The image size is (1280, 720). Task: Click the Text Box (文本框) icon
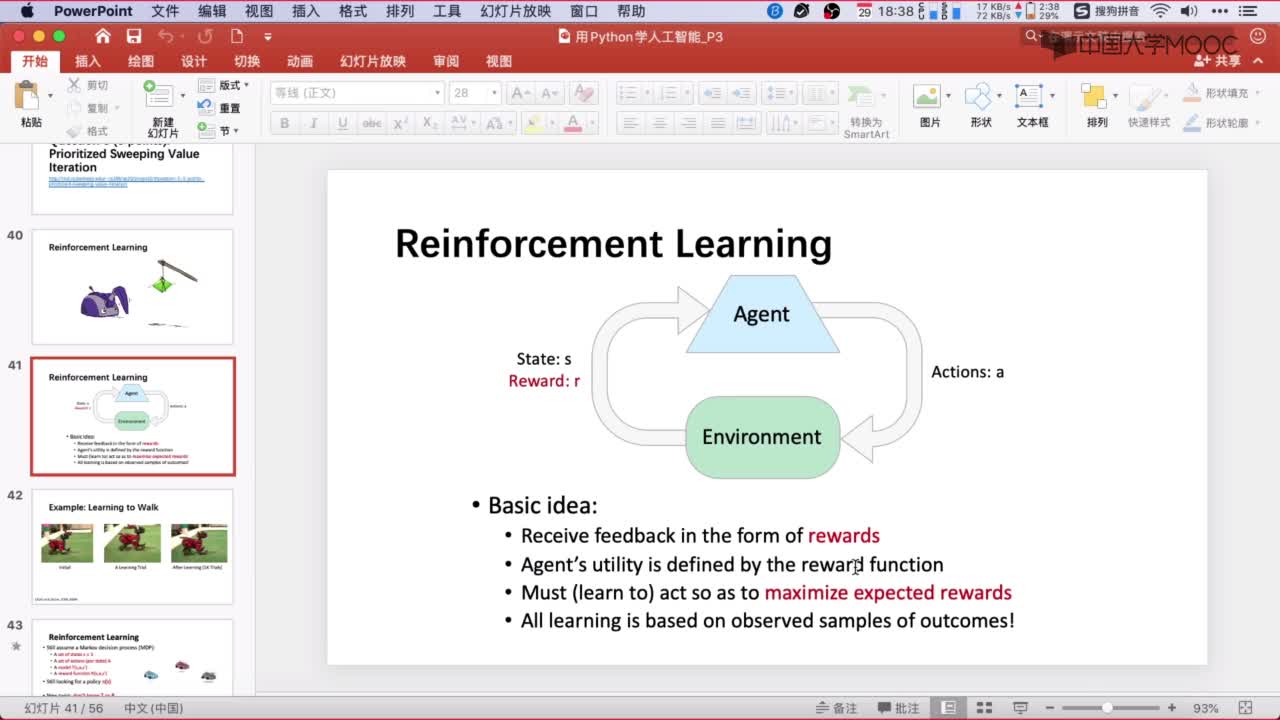point(1029,97)
